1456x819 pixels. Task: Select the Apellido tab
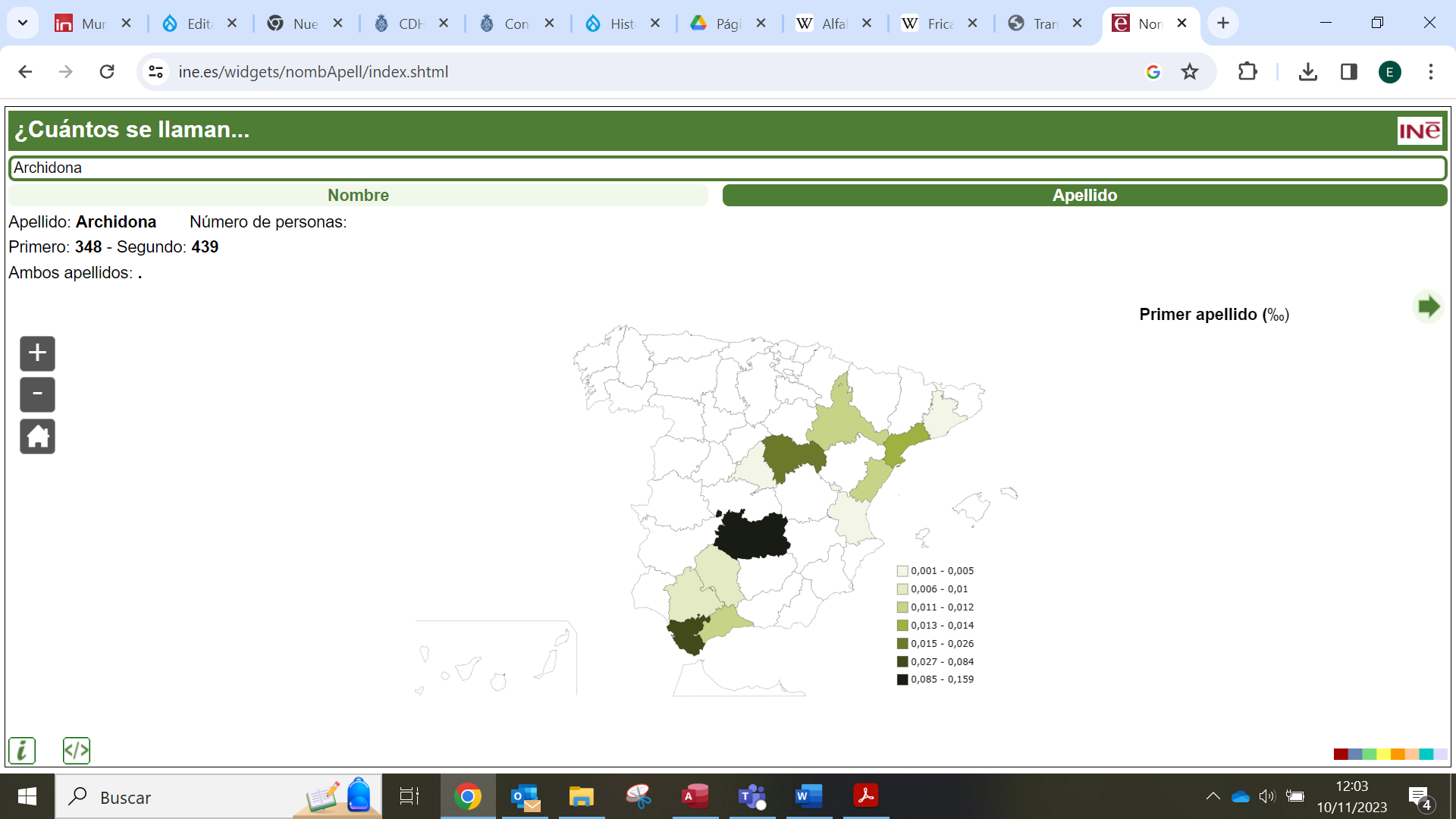click(1084, 196)
